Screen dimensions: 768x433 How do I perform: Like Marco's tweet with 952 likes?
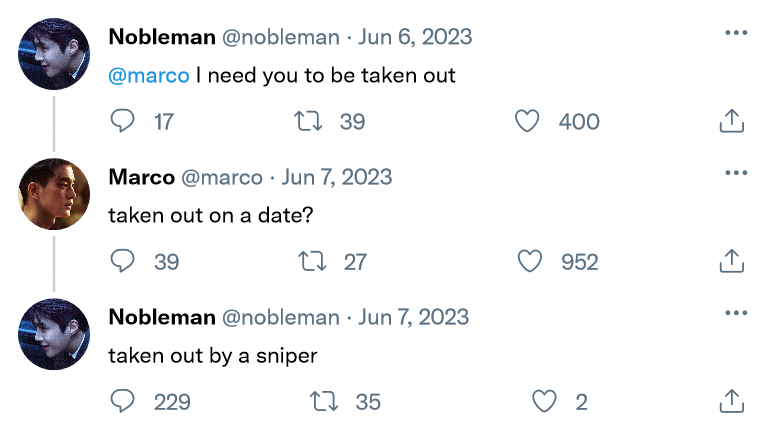pos(530,261)
